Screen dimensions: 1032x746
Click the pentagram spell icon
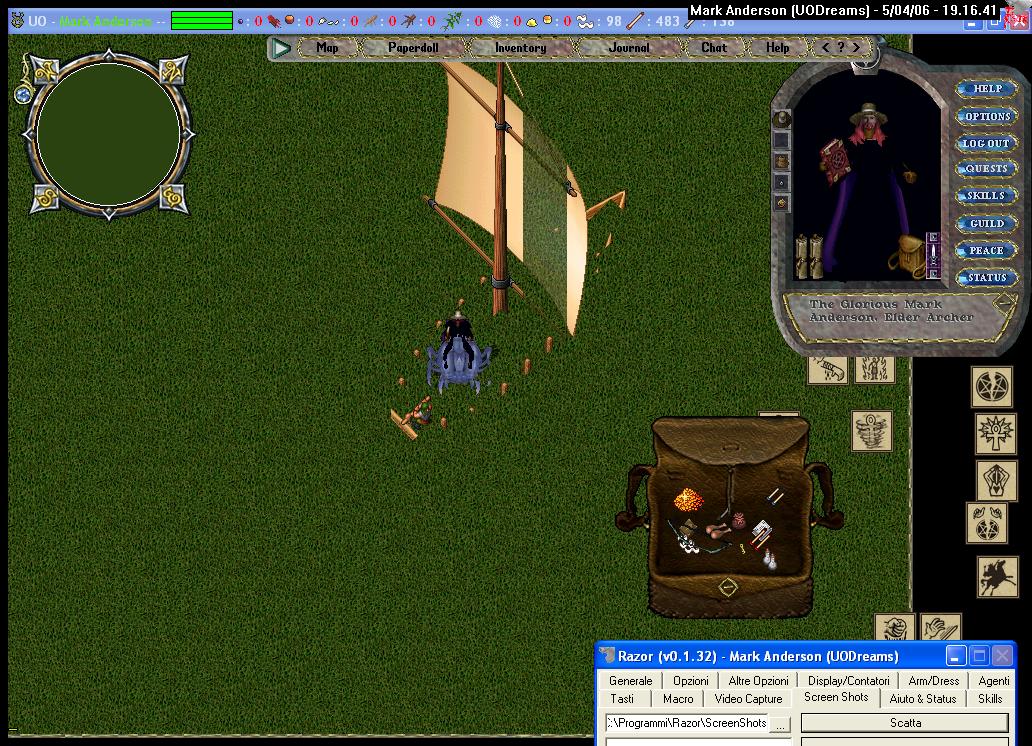click(x=991, y=388)
